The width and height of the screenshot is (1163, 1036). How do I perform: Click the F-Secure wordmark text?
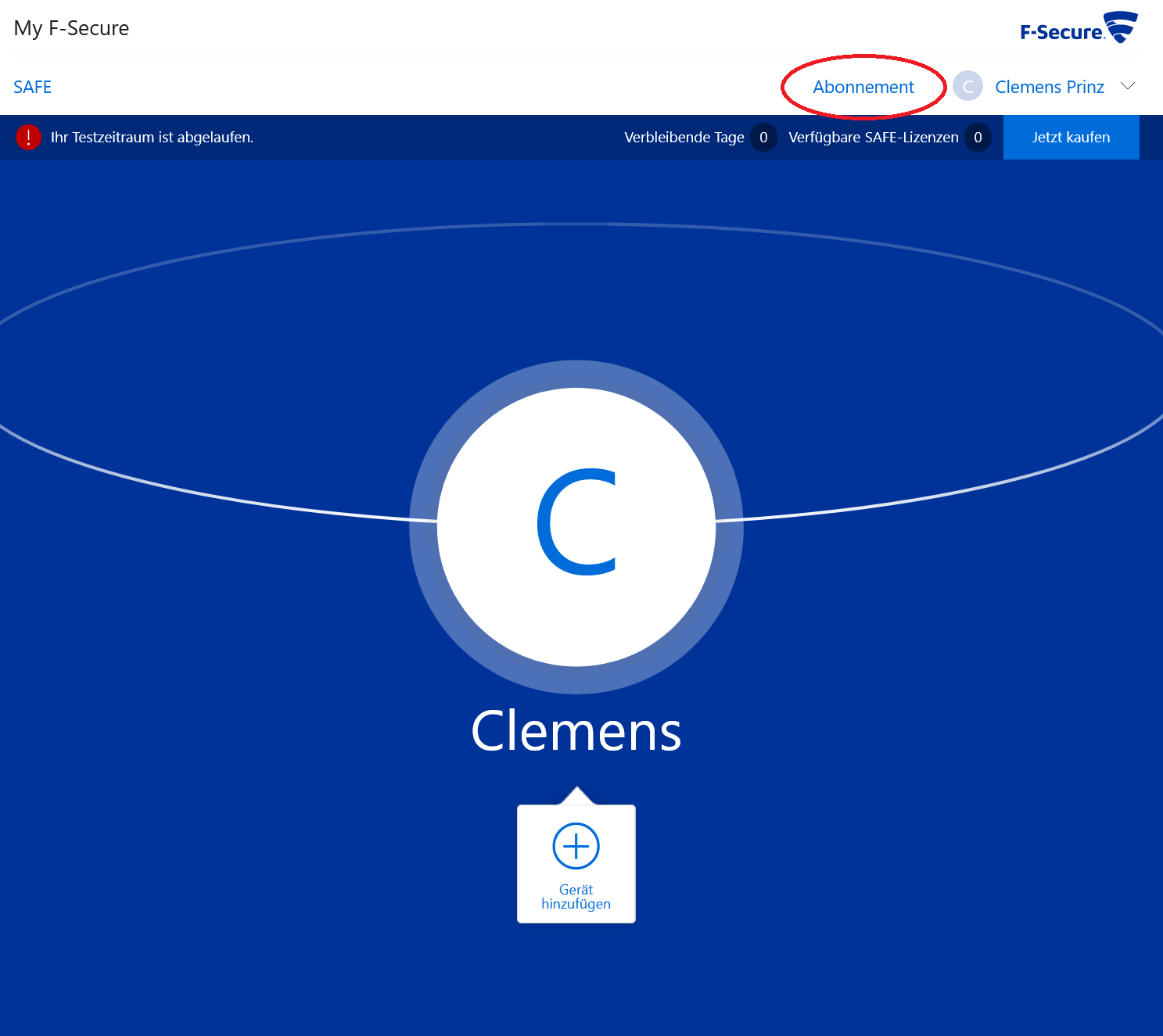point(1061,32)
